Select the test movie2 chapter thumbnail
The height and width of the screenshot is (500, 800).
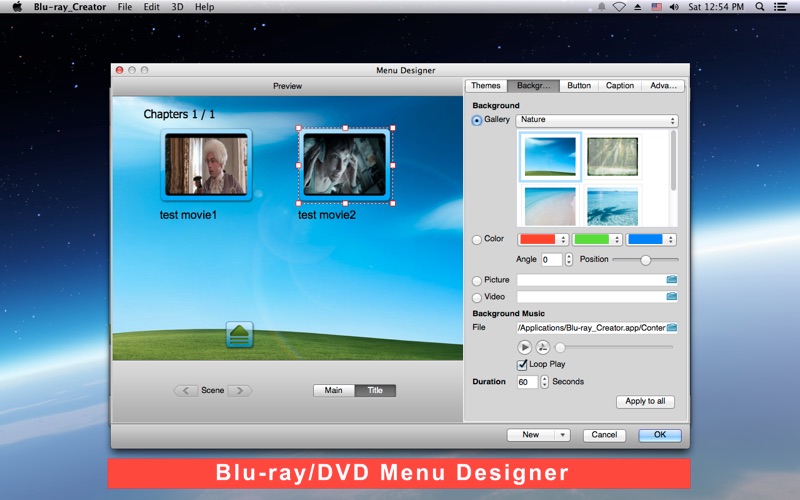click(345, 165)
